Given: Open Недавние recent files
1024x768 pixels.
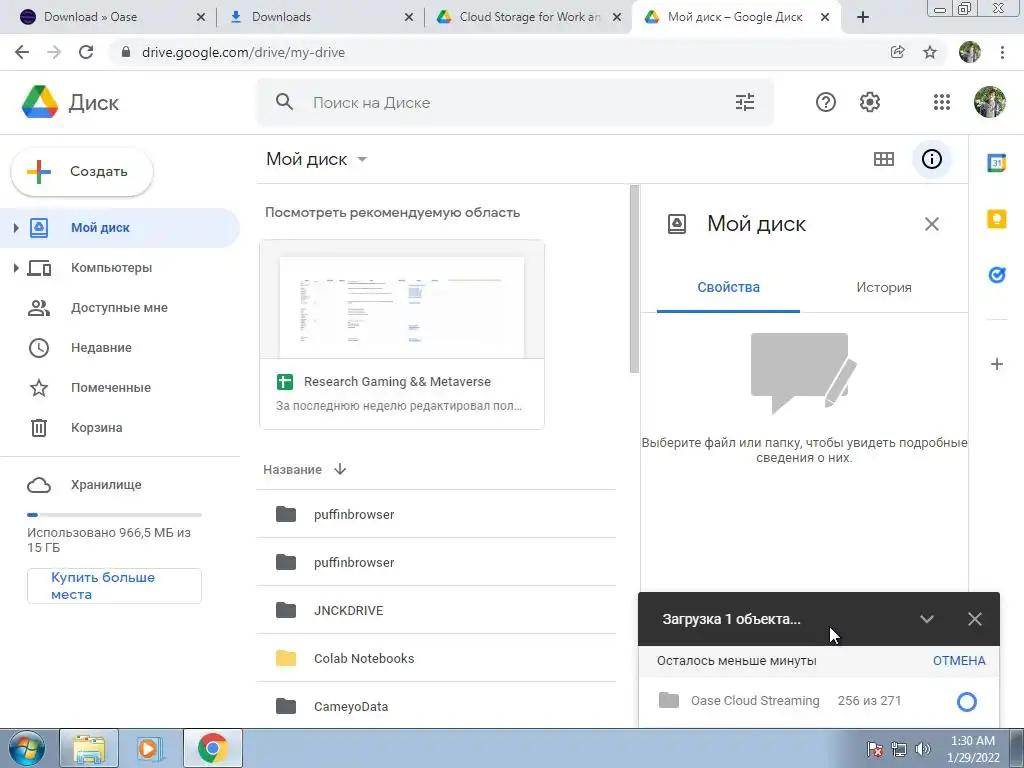Looking at the screenshot, I should pos(101,347).
